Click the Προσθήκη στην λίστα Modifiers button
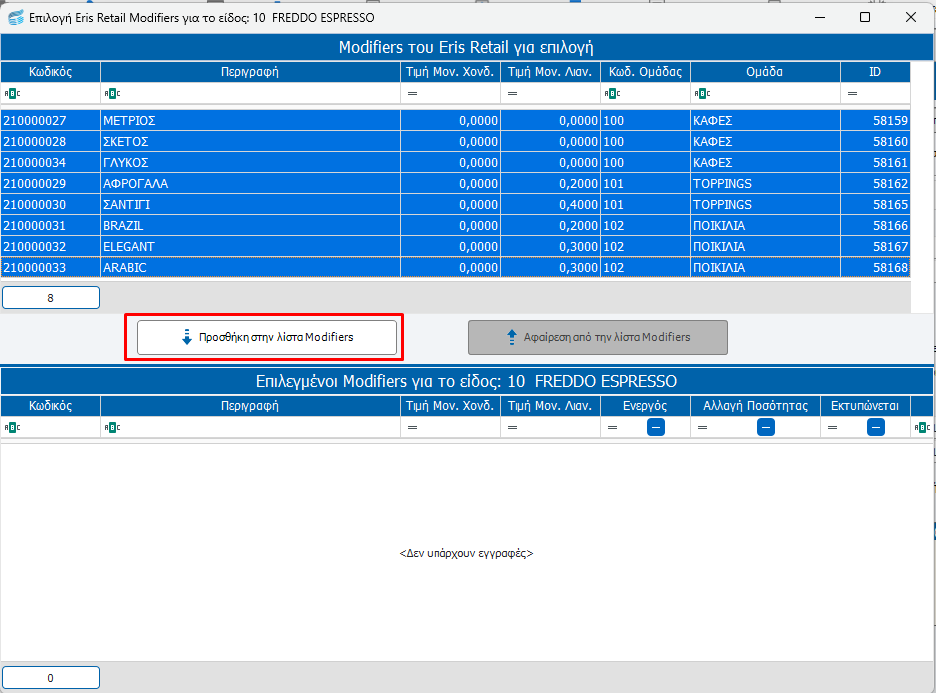Screen dimensions: 936x693 point(267,337)
